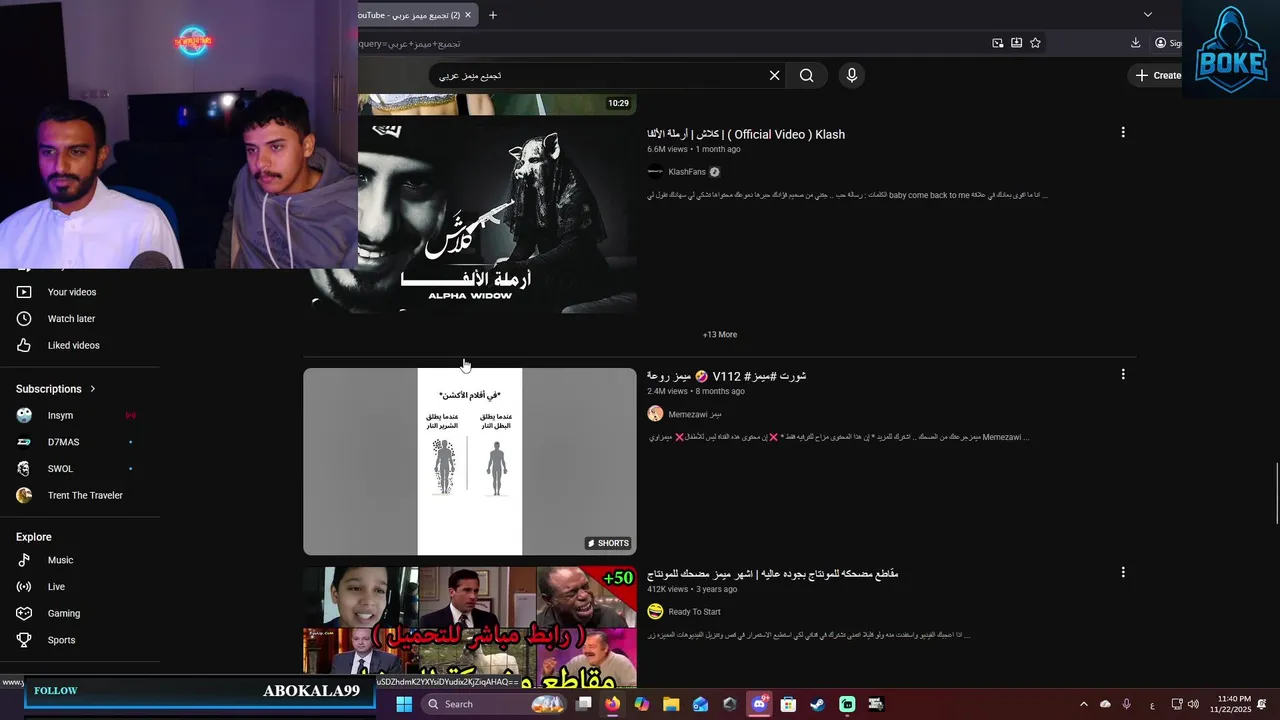Viewport: 1280px width, 720px height.
Task: Click FOLLOW on the stream overlay
Action: pyautogui.click(x=55, y=691)
